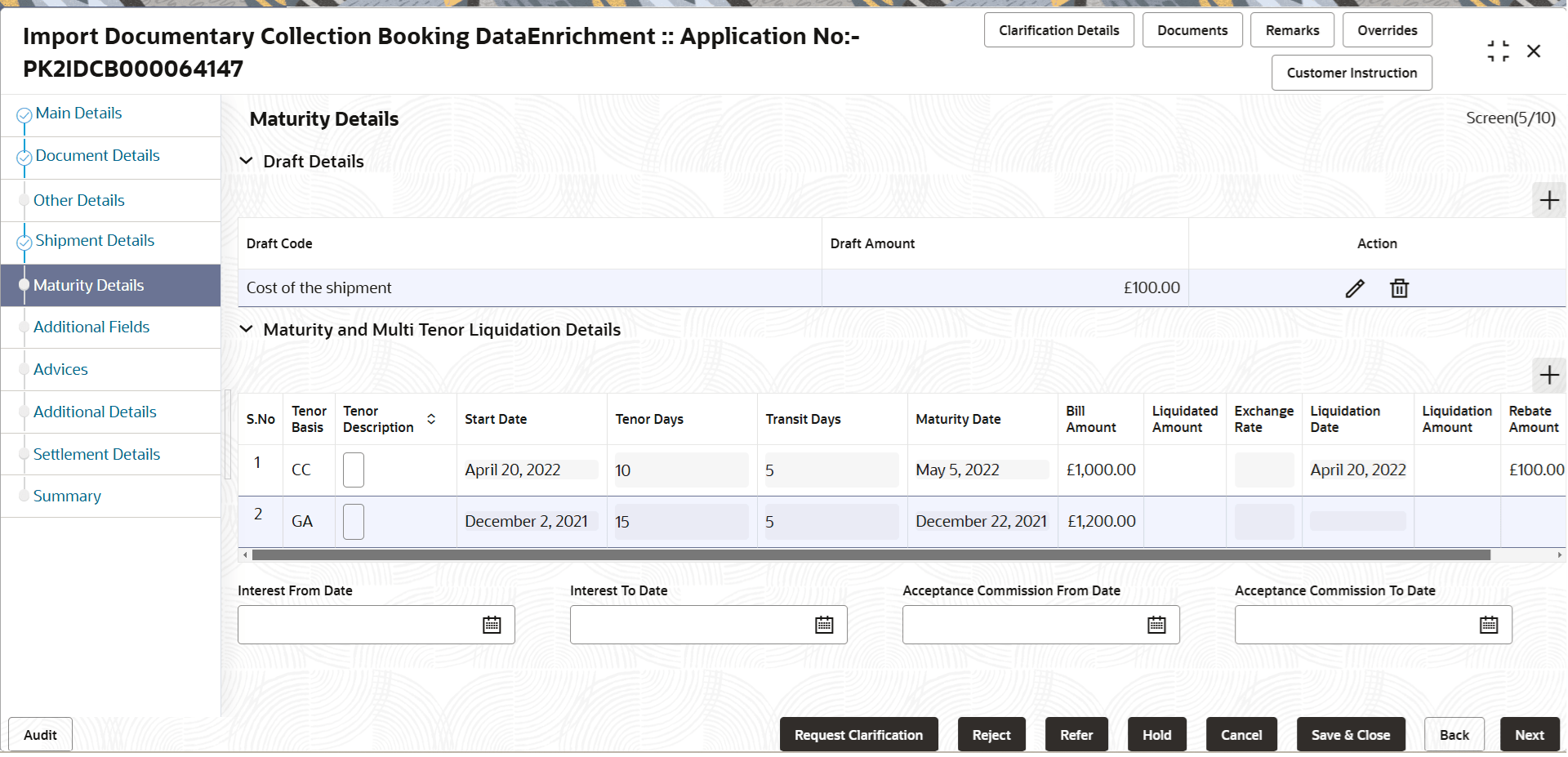The width and height of the screenshot is (1568, 757).
Task: Open Customer Instruction
Action: [1352, 73]
